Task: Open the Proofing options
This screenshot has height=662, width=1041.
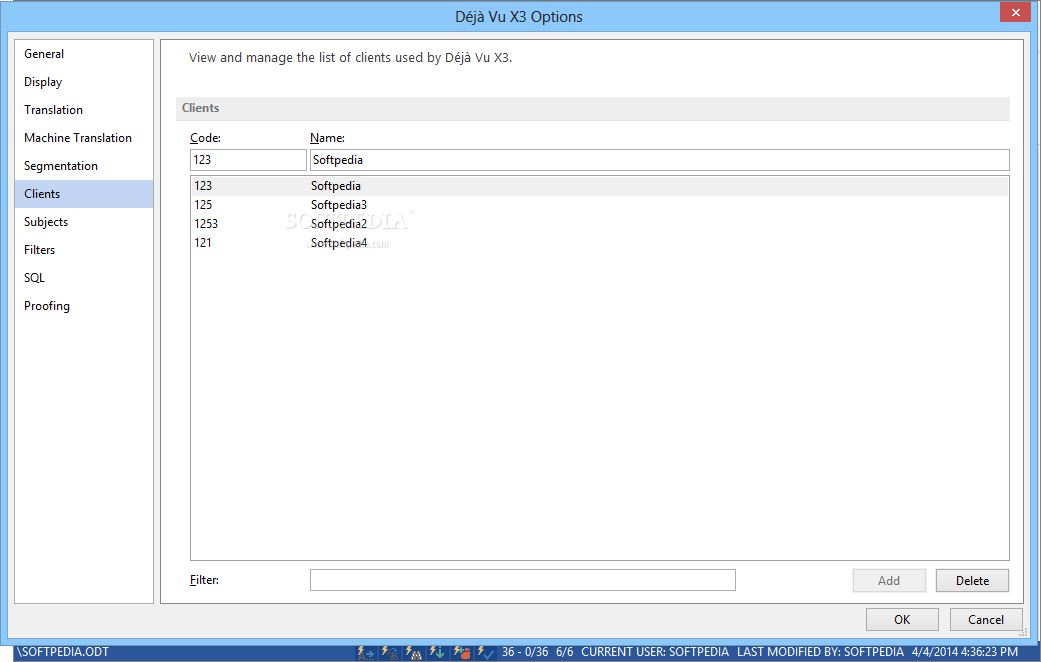Action: [84, 305]
